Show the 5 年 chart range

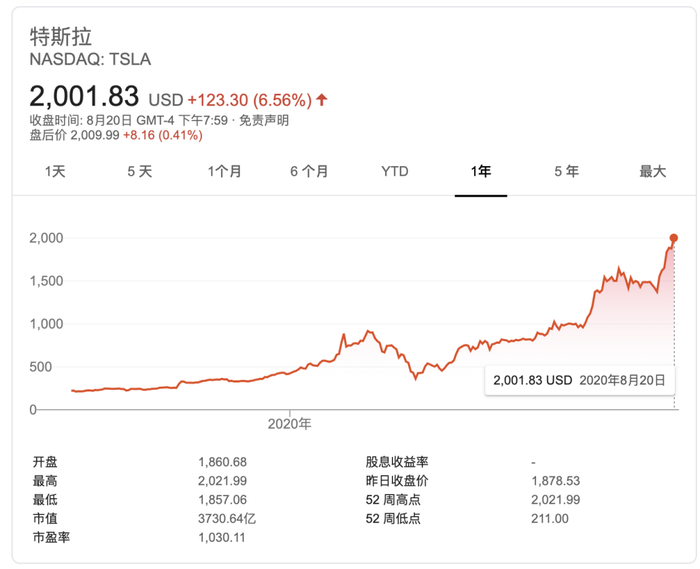(567, 171)
